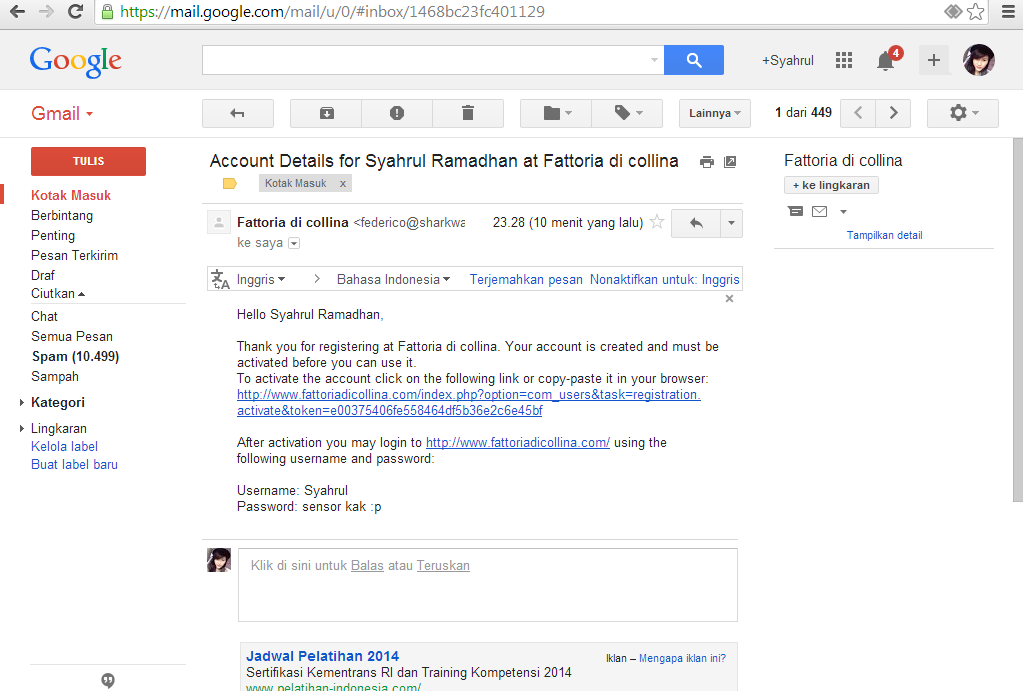This screenshot has height=691, width=1023.
Task: Return to inbox with back arrow button
Action: (x=237, y=114)
